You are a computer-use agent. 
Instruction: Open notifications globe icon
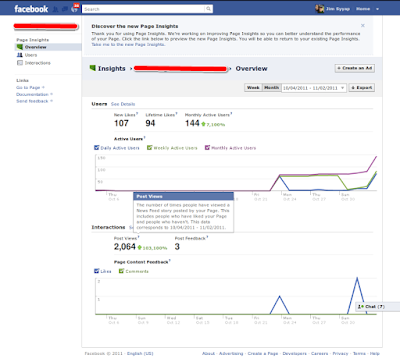pyautogui.click(x=75, y=9)
